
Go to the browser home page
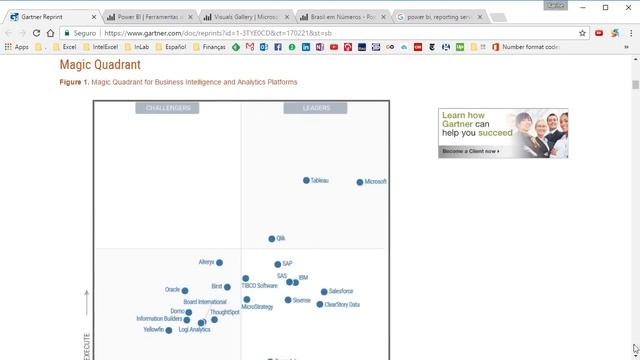click(x=50, y=33)
